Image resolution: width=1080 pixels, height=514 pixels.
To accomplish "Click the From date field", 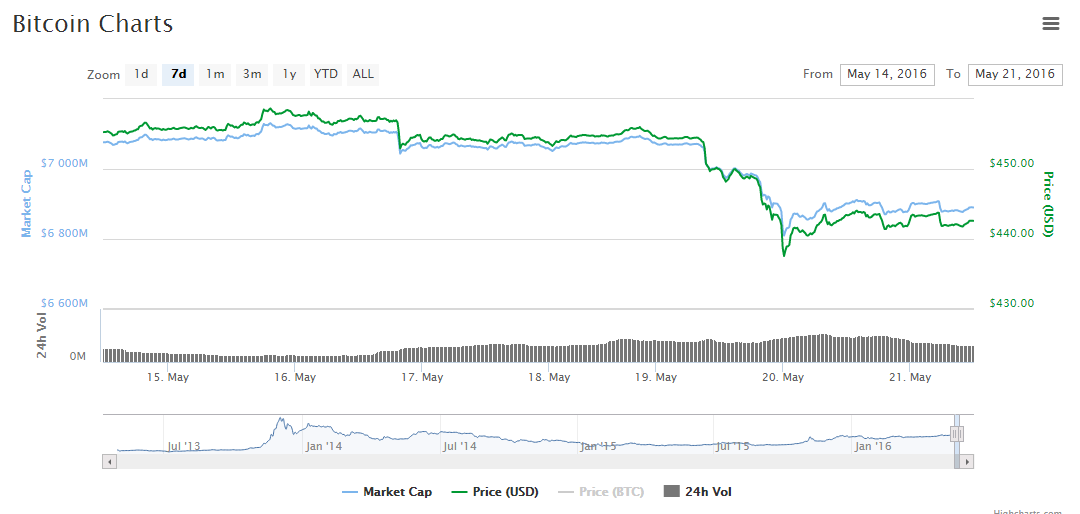I will click(x=887, y=74).
